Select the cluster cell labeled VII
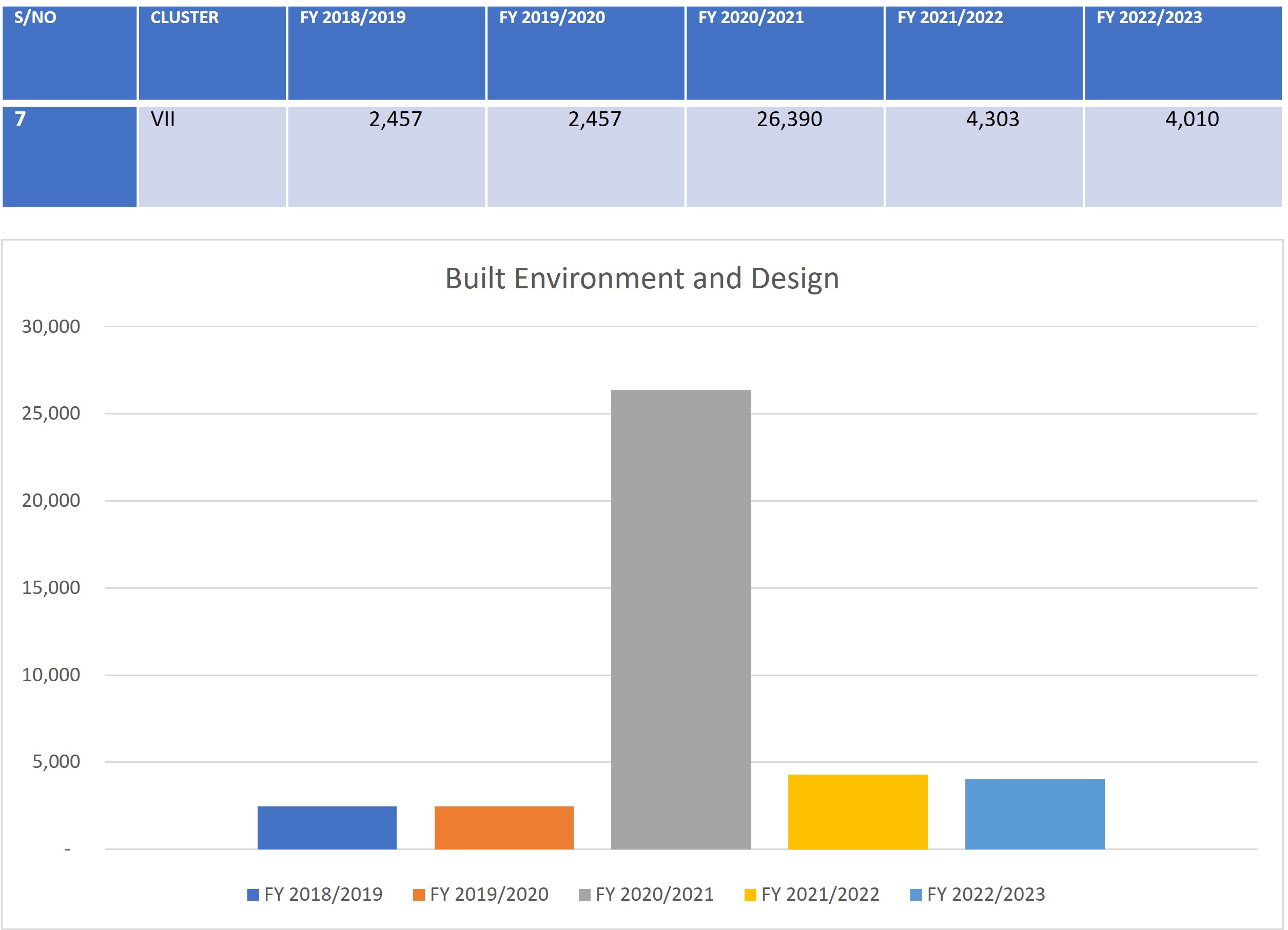The image size is (1288, 930). tap(212, 156)
